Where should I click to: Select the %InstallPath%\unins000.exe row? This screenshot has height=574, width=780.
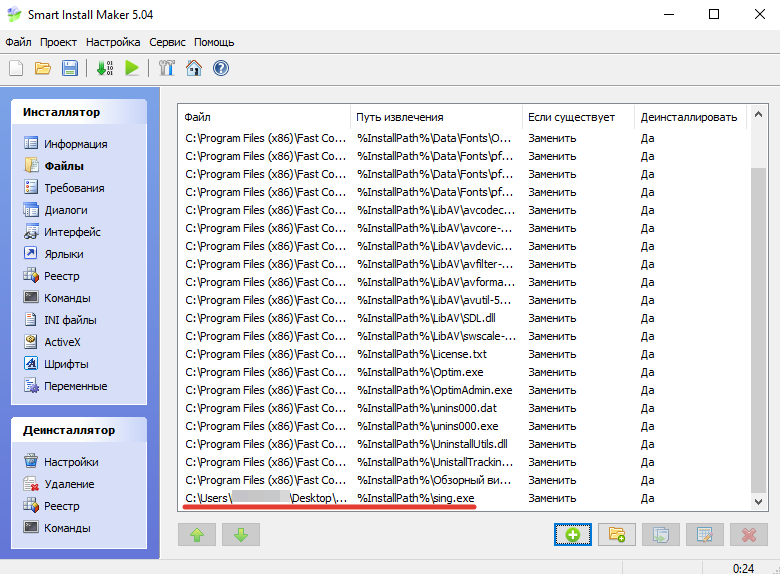coord(464,426)
